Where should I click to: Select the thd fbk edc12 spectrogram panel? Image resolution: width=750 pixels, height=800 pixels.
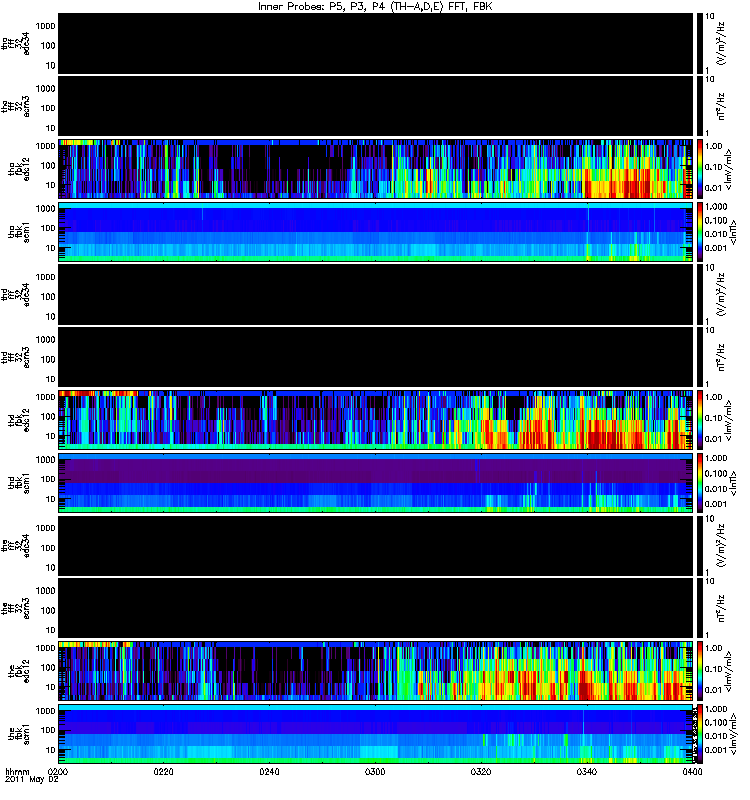coord(376,420)
